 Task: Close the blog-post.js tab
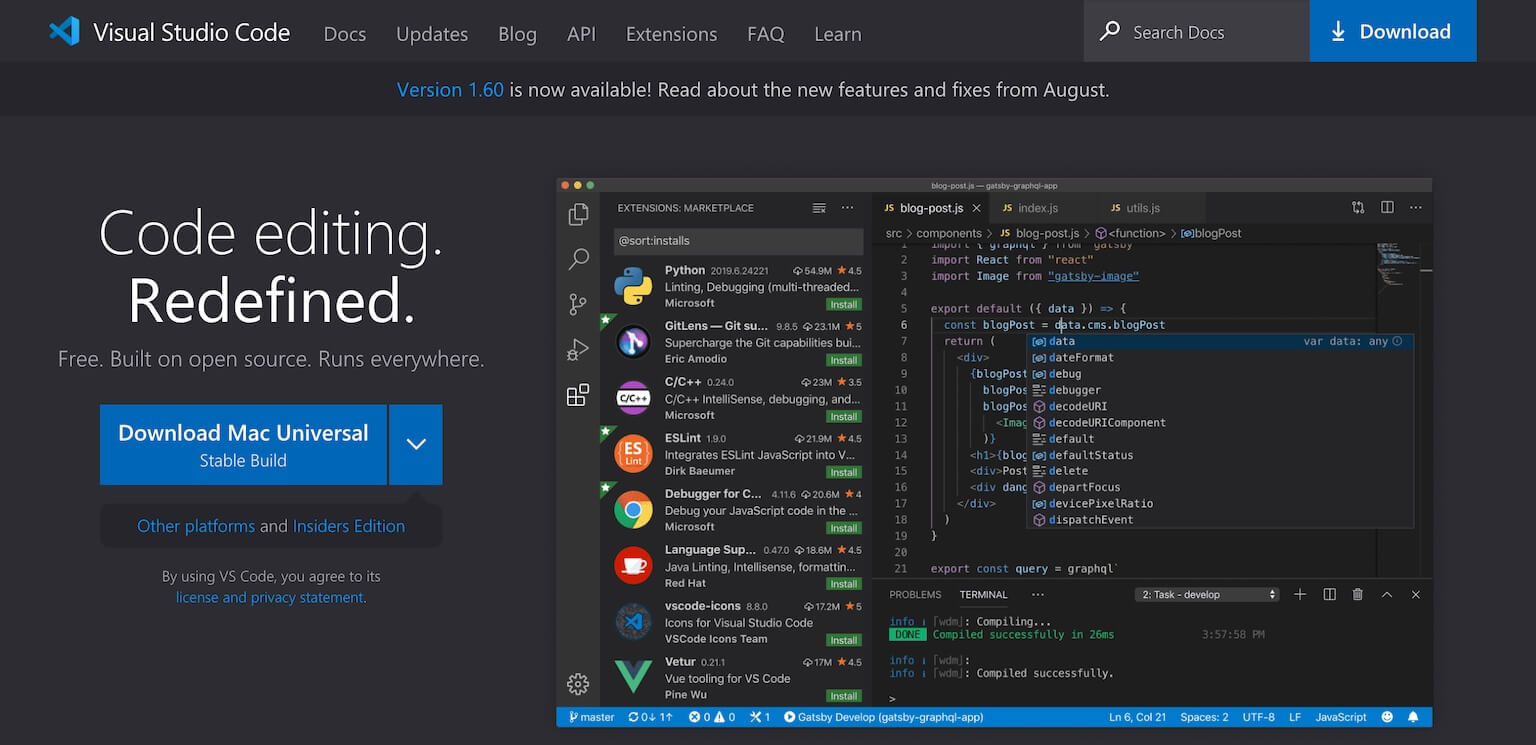977,208
